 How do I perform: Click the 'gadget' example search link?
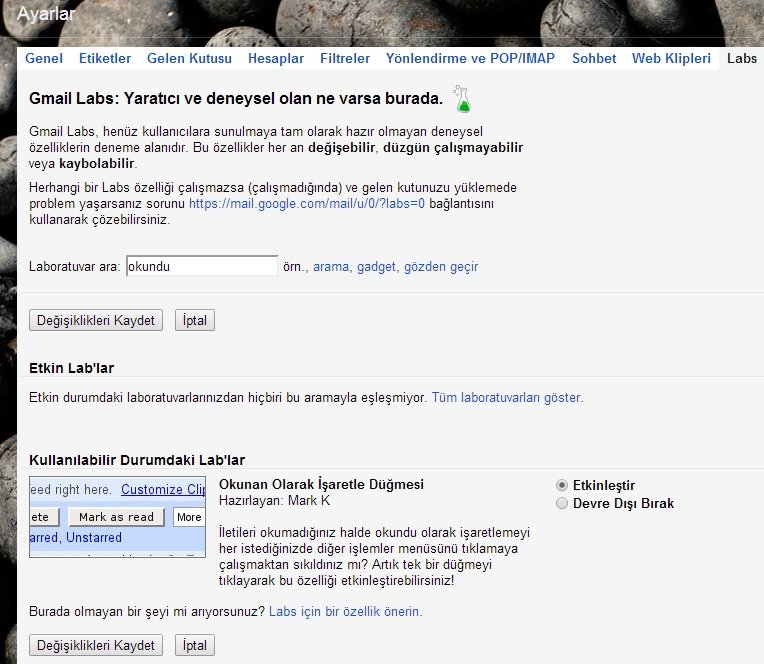tap(376, 267)
